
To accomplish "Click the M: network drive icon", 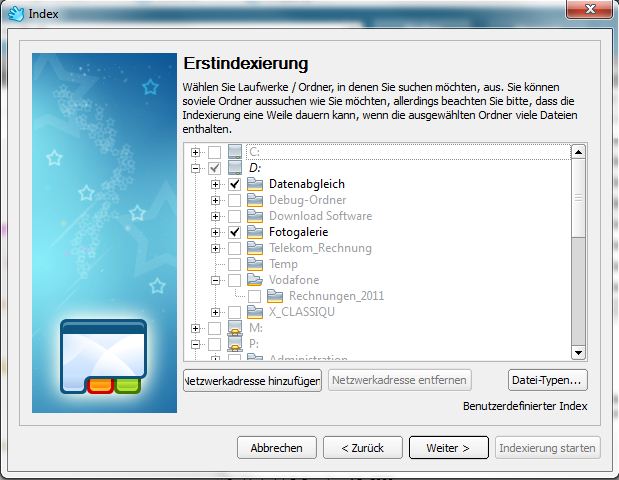I will click(235, 328).
